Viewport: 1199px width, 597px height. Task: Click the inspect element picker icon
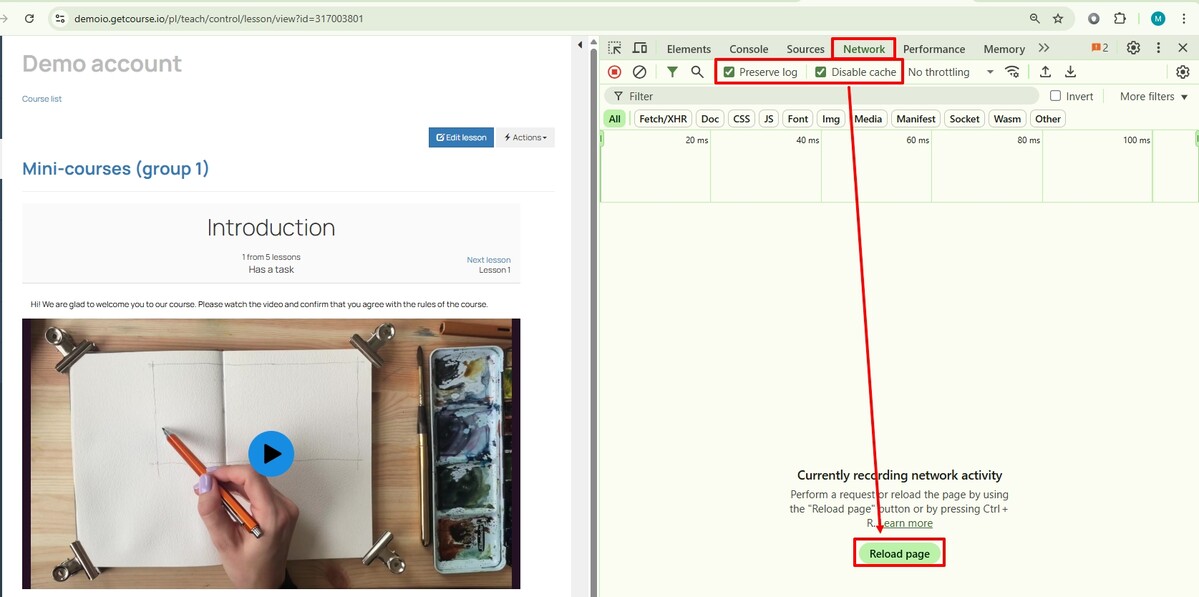pyautogui.click(x=615, y=48)
